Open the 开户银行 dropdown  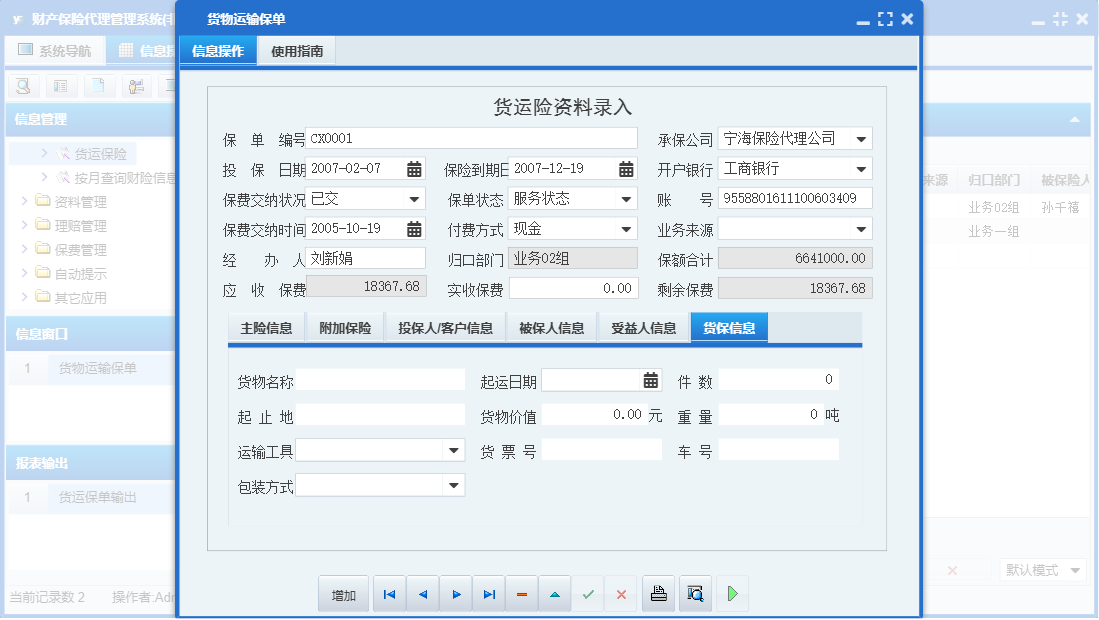point(863,168)
